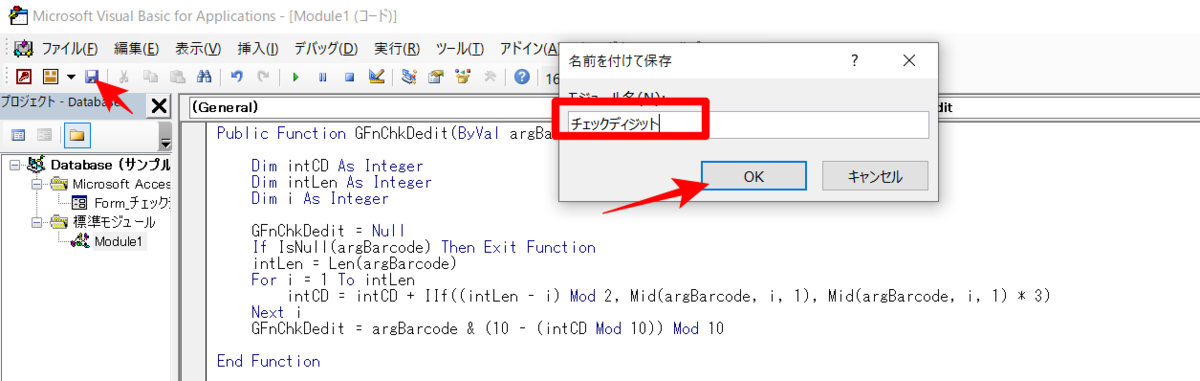
Task: Click the 'intLen = Len(argBarcode)' line
Action: 354,264
